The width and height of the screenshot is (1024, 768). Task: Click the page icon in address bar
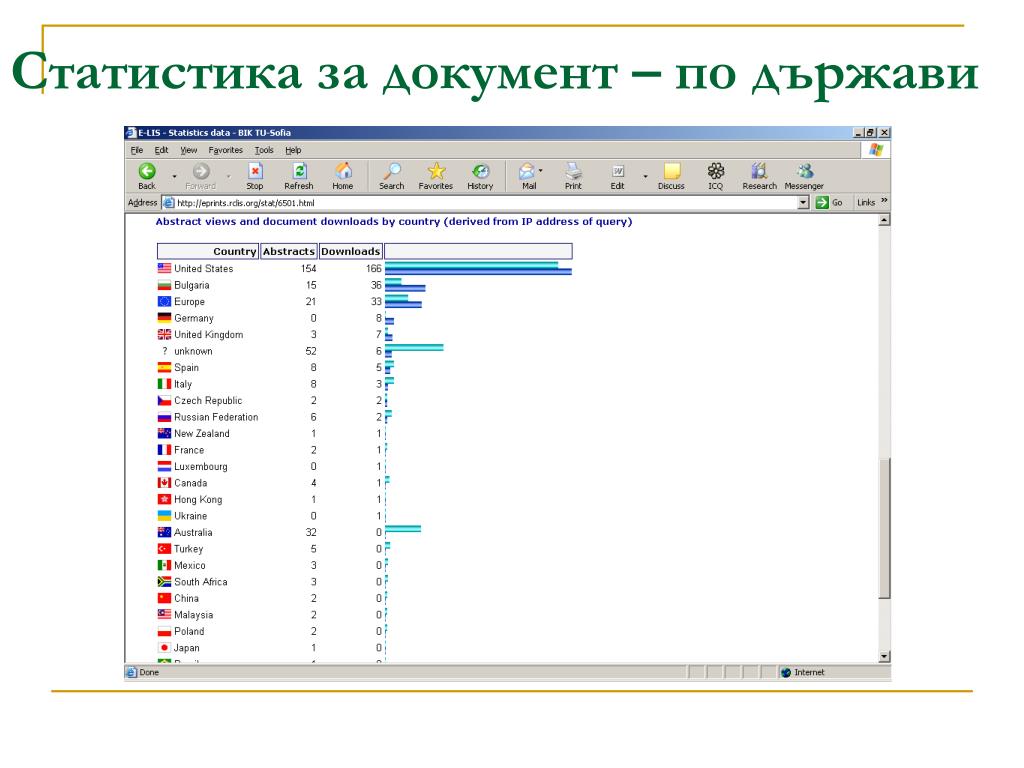[168, 202]
